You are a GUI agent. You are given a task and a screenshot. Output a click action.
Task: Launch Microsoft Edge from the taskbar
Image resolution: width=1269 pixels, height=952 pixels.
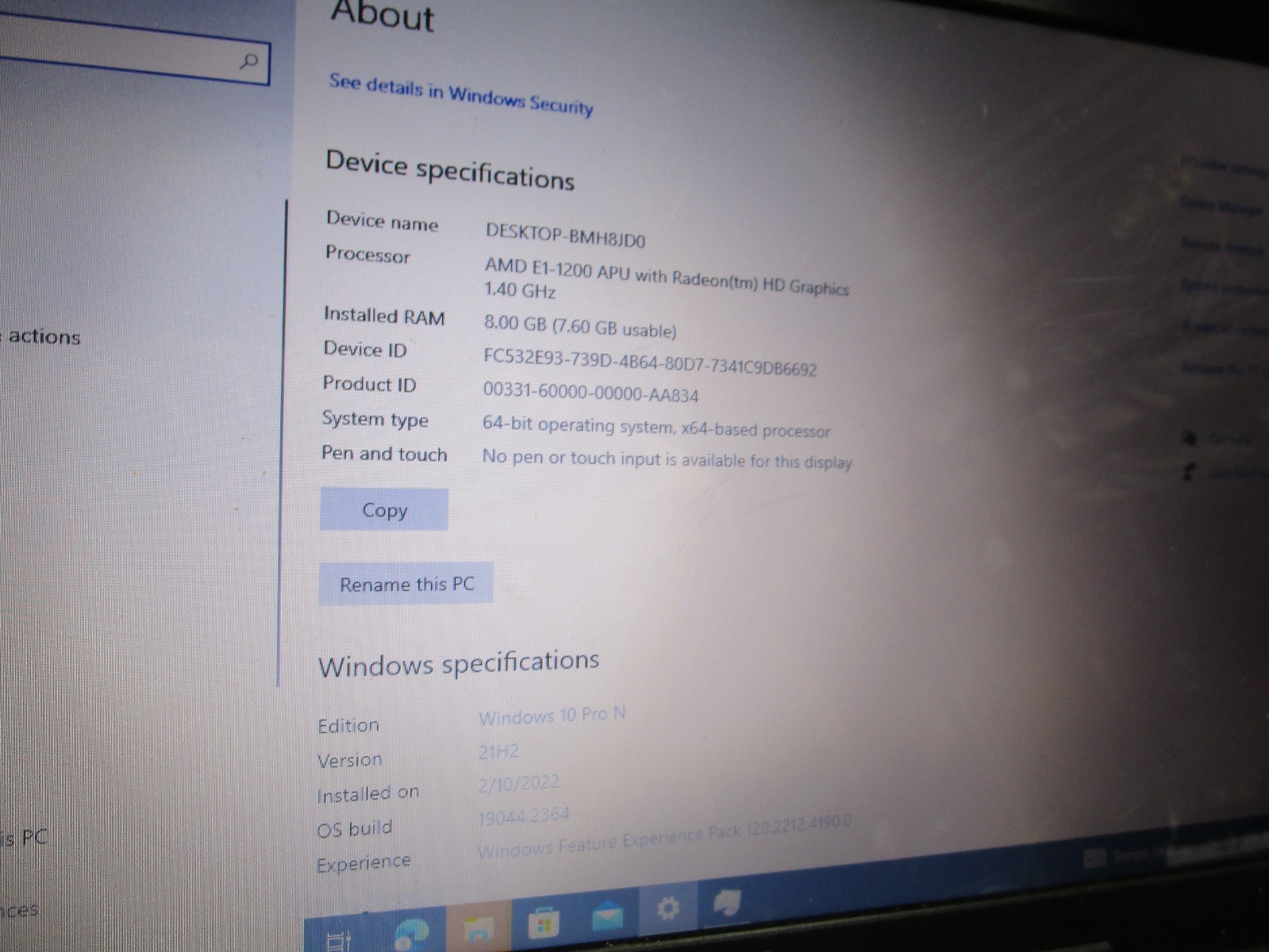tap(412, 935)
